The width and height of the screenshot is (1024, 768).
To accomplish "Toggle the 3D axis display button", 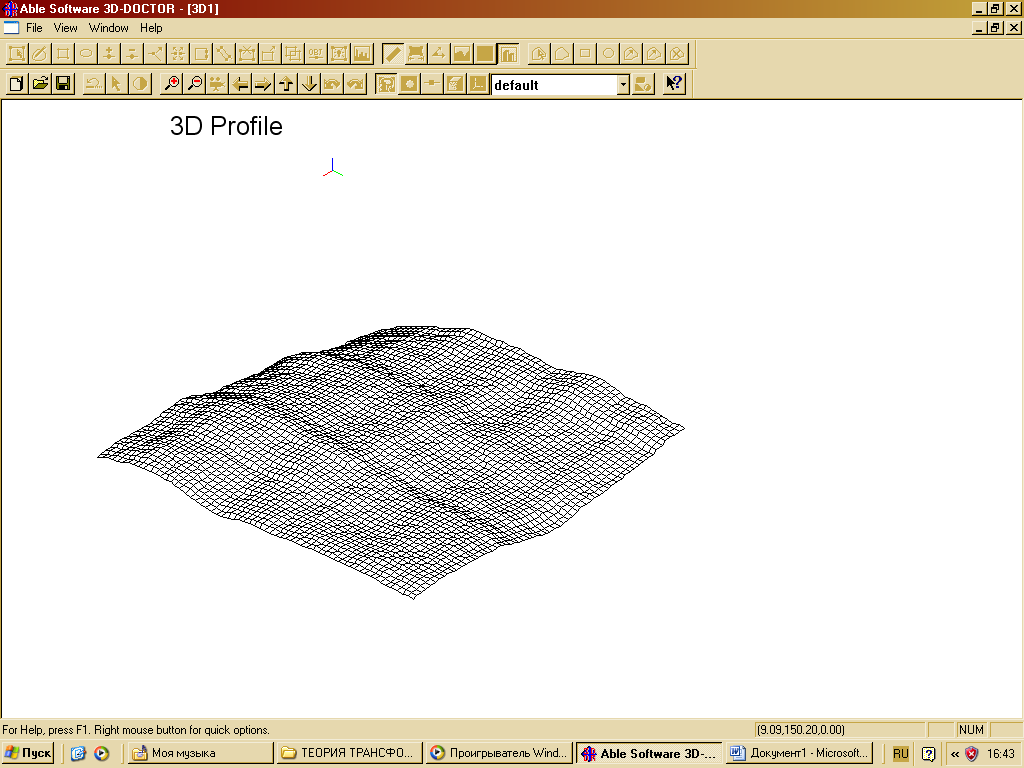I will point(478,84).
